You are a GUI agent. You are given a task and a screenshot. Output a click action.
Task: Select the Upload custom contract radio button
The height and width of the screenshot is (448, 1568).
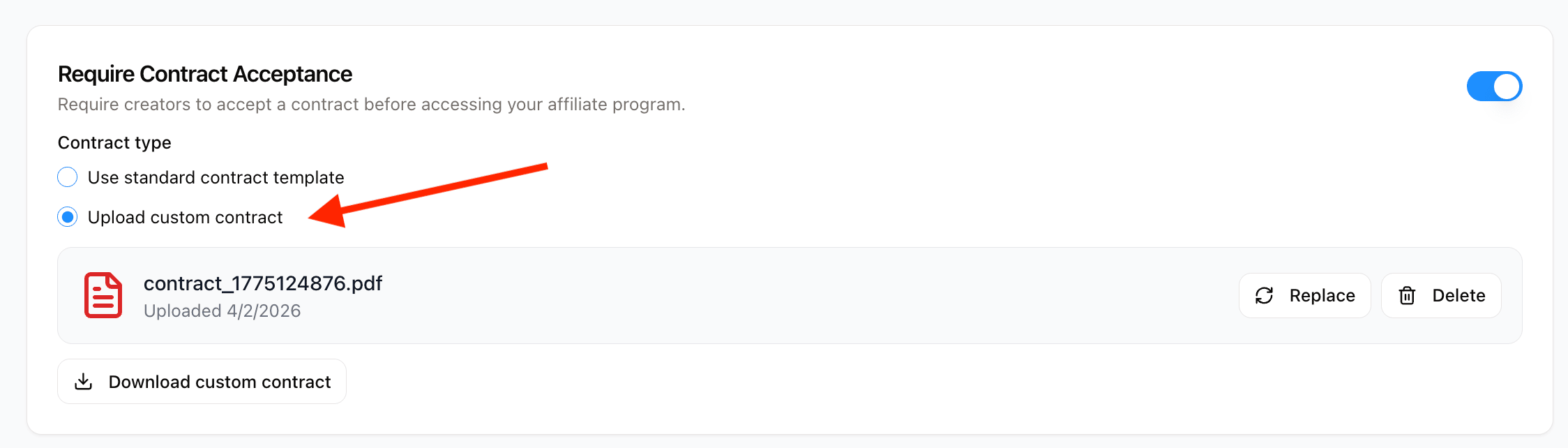click(x=68, y=217)
